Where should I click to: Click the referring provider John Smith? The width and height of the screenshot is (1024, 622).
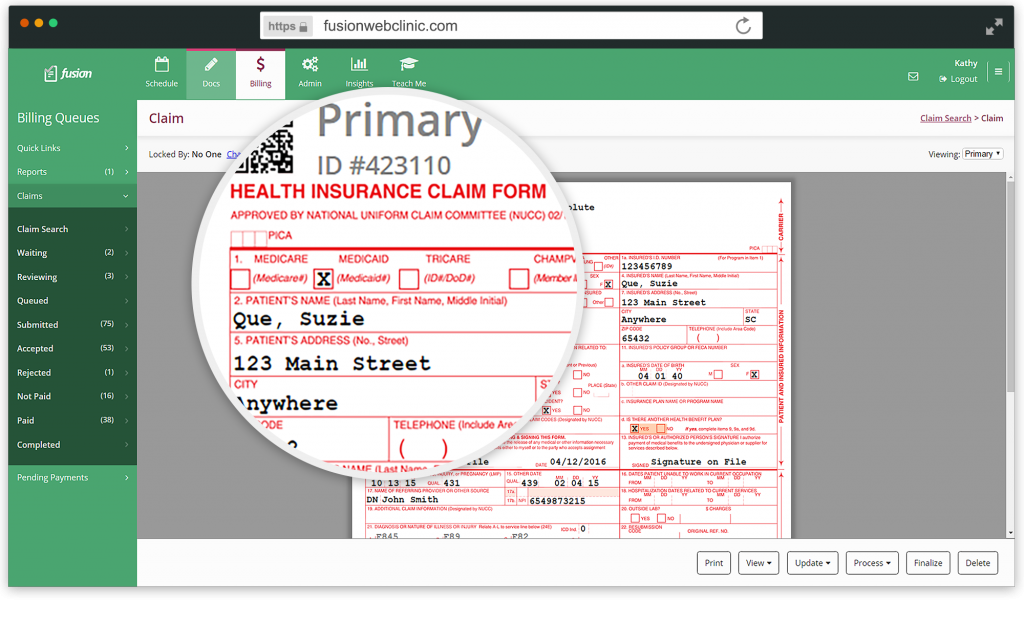410,500
